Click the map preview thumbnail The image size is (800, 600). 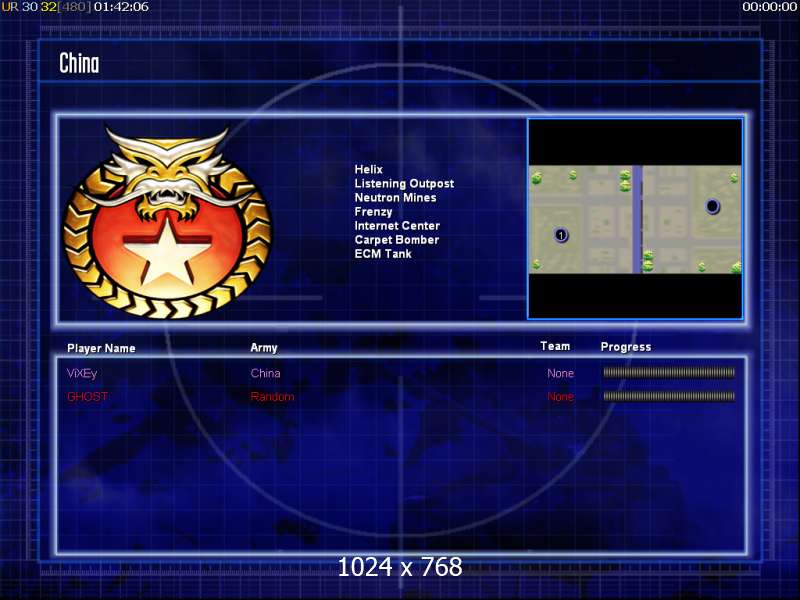point(635,219)
